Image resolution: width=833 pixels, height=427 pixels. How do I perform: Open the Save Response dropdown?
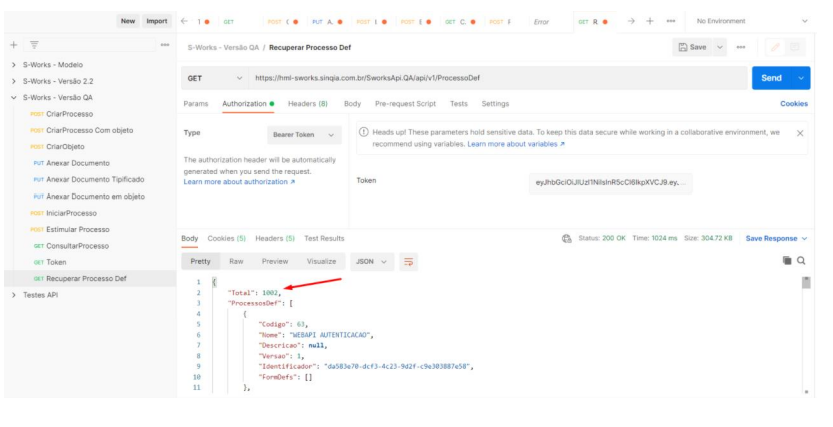[x=776, y=238]
